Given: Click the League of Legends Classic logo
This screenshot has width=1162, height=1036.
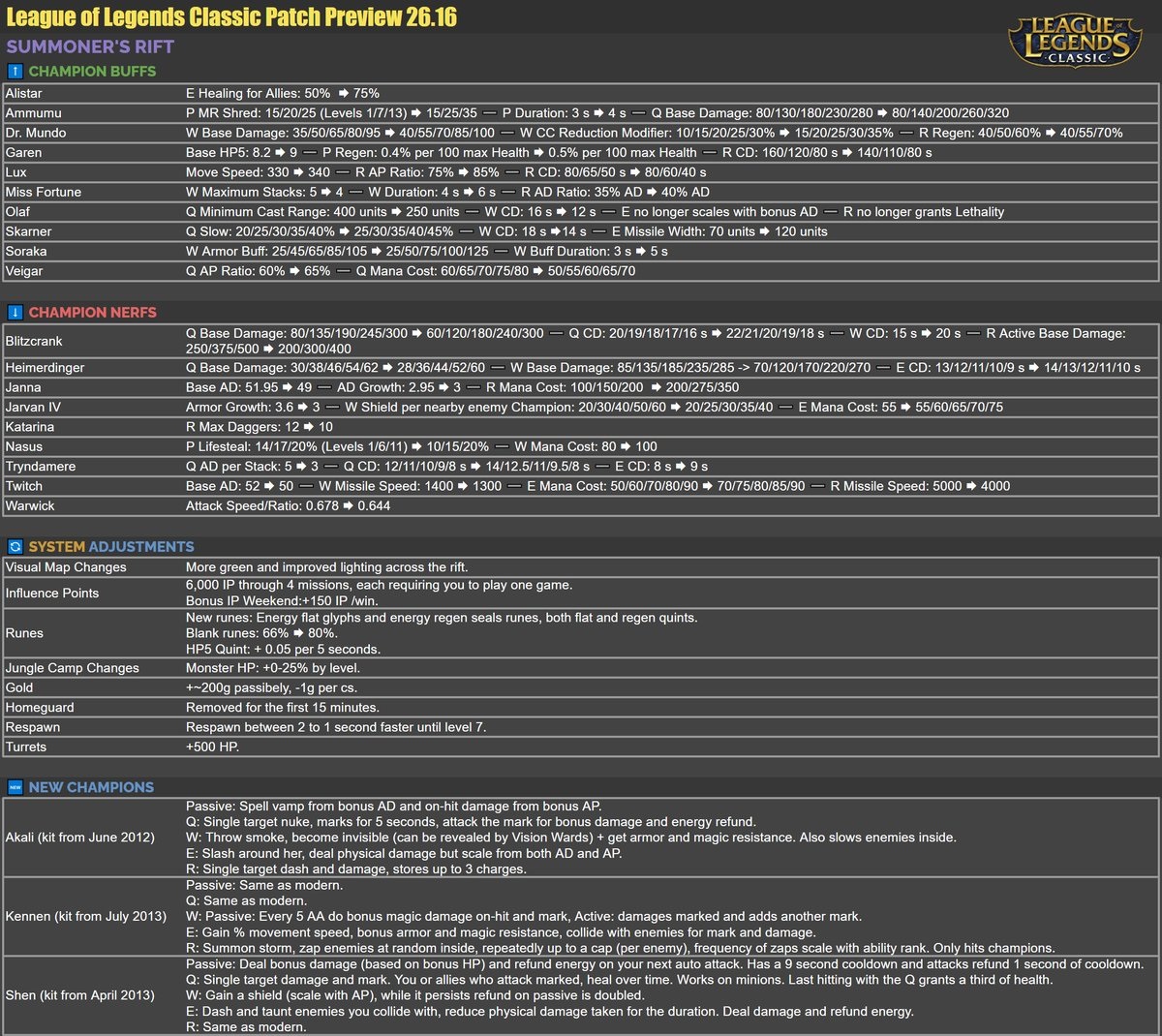Looking at the screenshot, I should click(1074, 40).
